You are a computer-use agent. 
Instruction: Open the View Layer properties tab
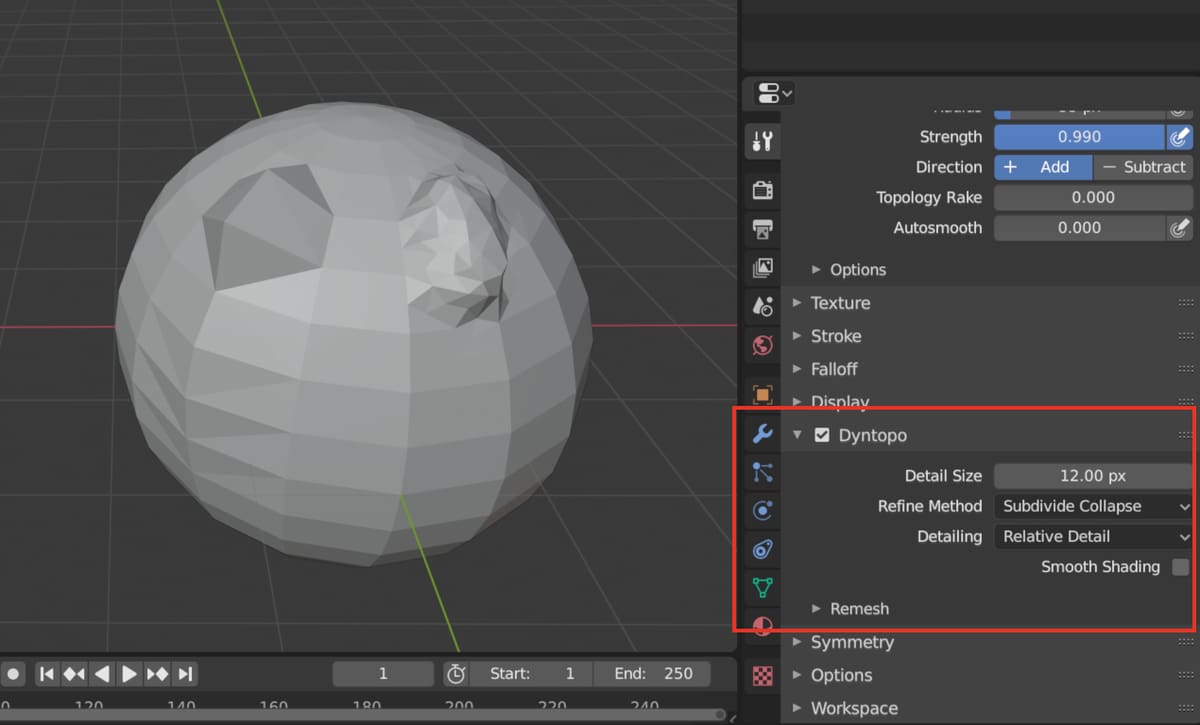(x=762, y=267)
